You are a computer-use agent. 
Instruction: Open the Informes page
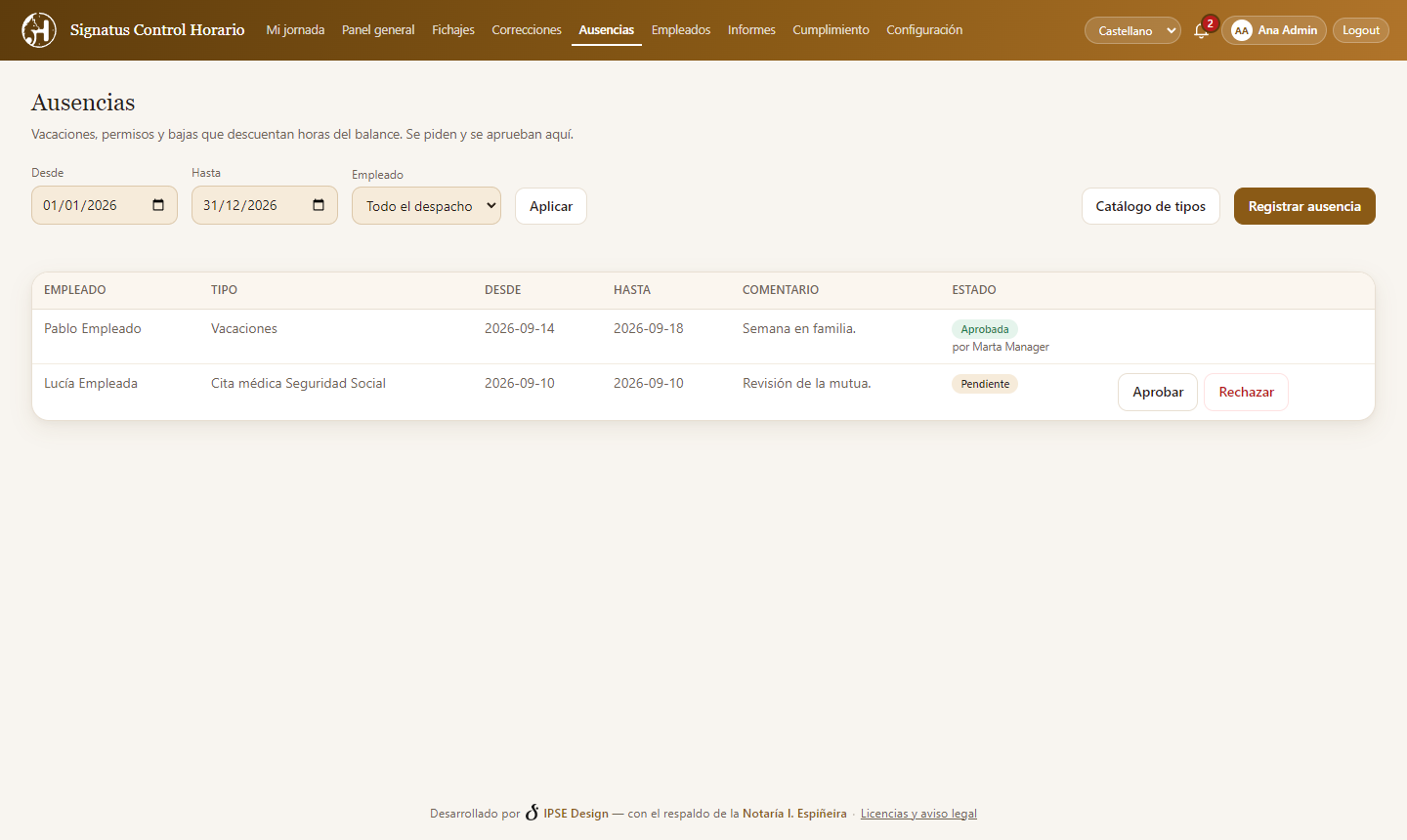point(751,30)
